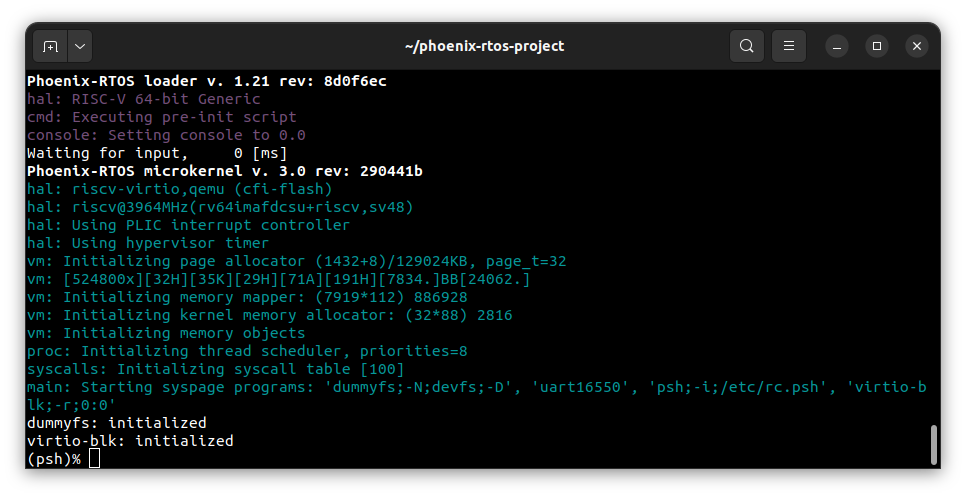966x497 pixels.
Task: Open the terminal search tool
Action: pos(746,46)
